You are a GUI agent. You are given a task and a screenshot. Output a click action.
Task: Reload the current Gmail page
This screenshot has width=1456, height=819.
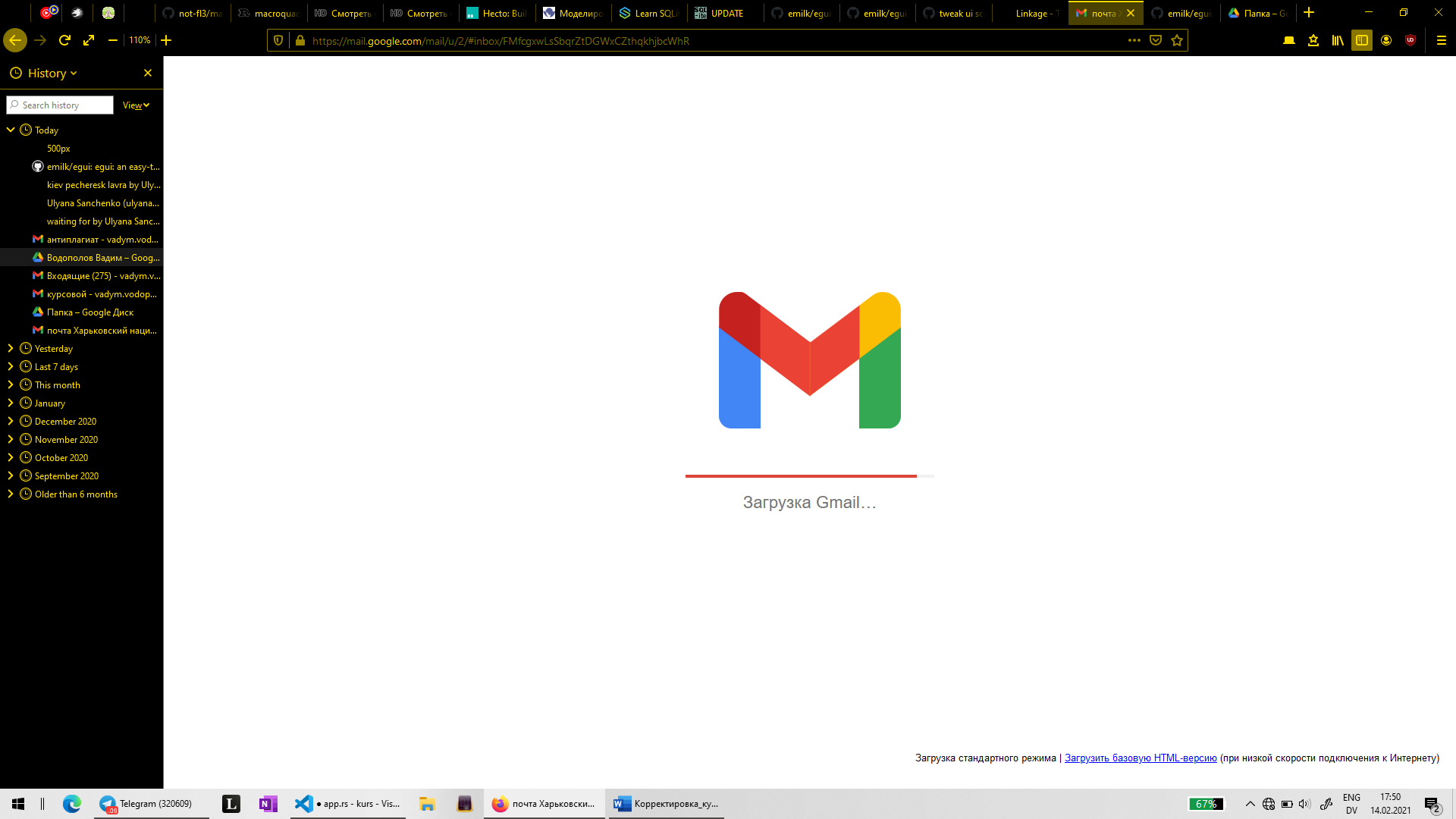pos(64,40)
